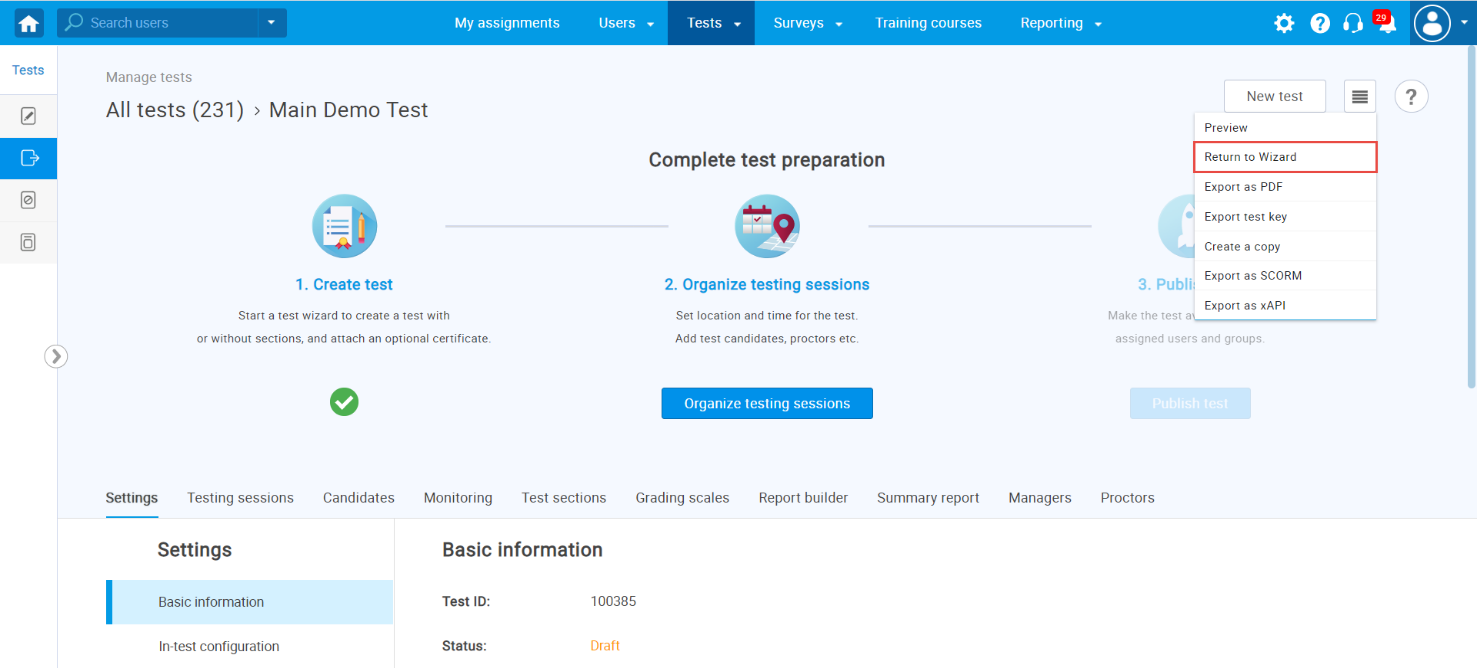Viewport: 1477px width, 668px height.
Task: Open the settings gear icon
Action: [1284, 23]
